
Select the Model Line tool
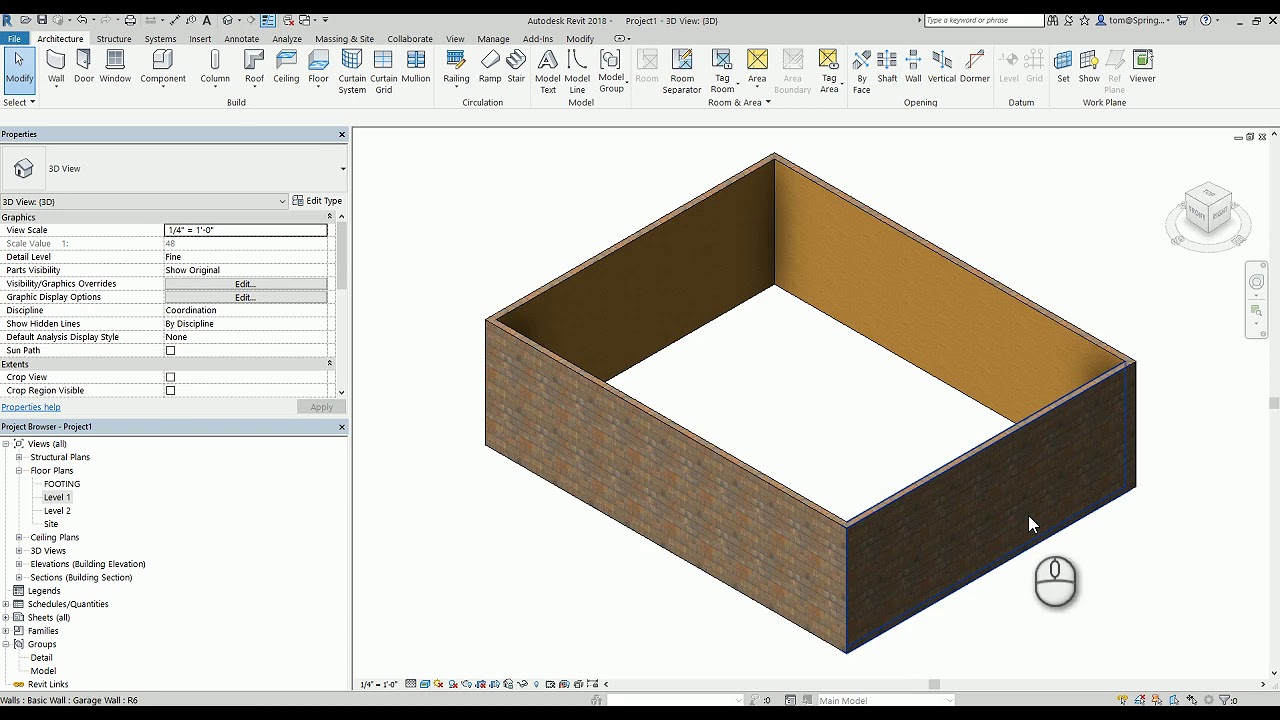[x=577, y=72]
